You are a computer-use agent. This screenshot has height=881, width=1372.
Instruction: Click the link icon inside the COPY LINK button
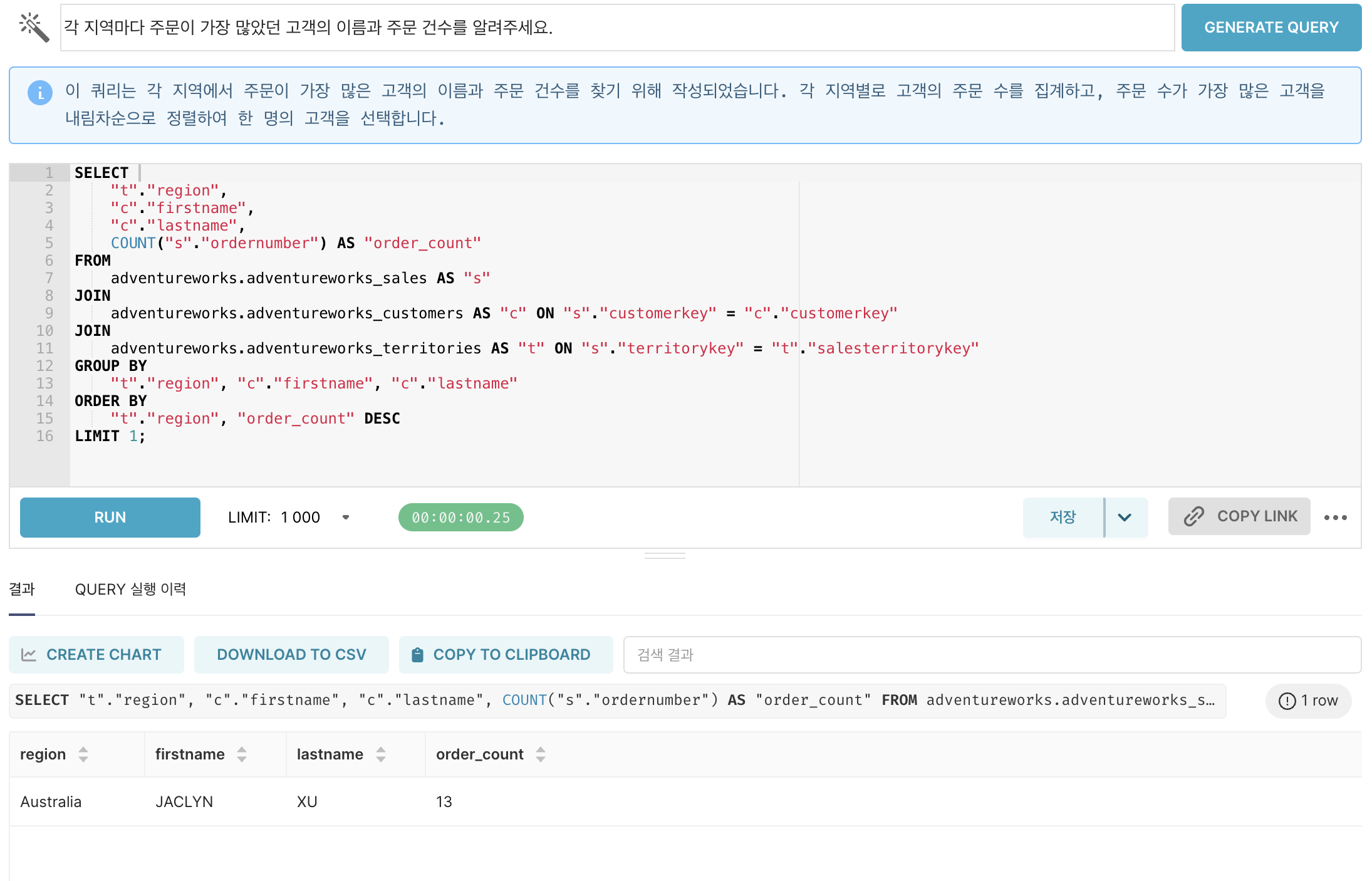(1195, 516)
